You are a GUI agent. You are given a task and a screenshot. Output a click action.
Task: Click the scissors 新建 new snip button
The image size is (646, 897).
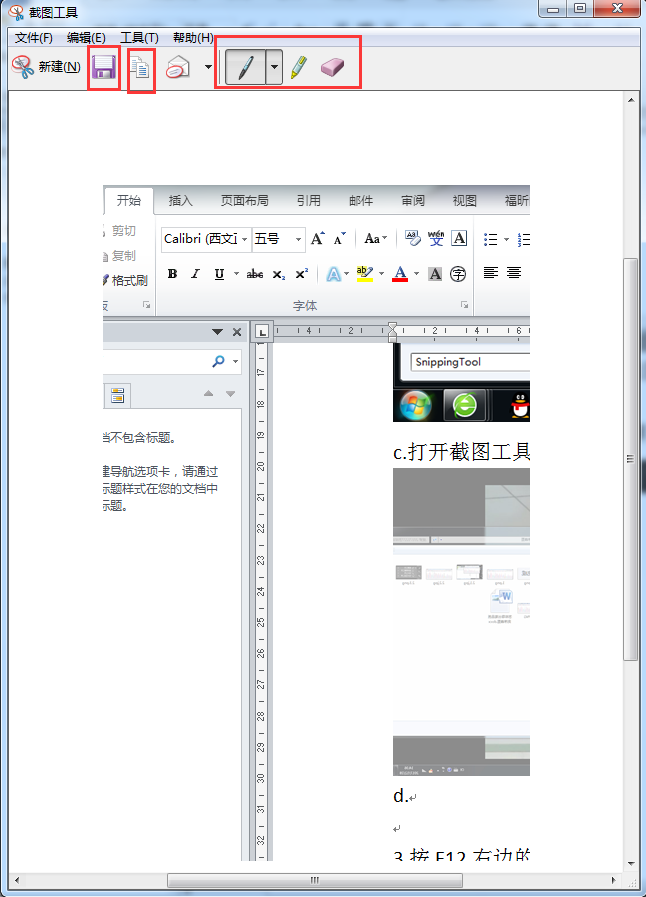tap(46, 67)
